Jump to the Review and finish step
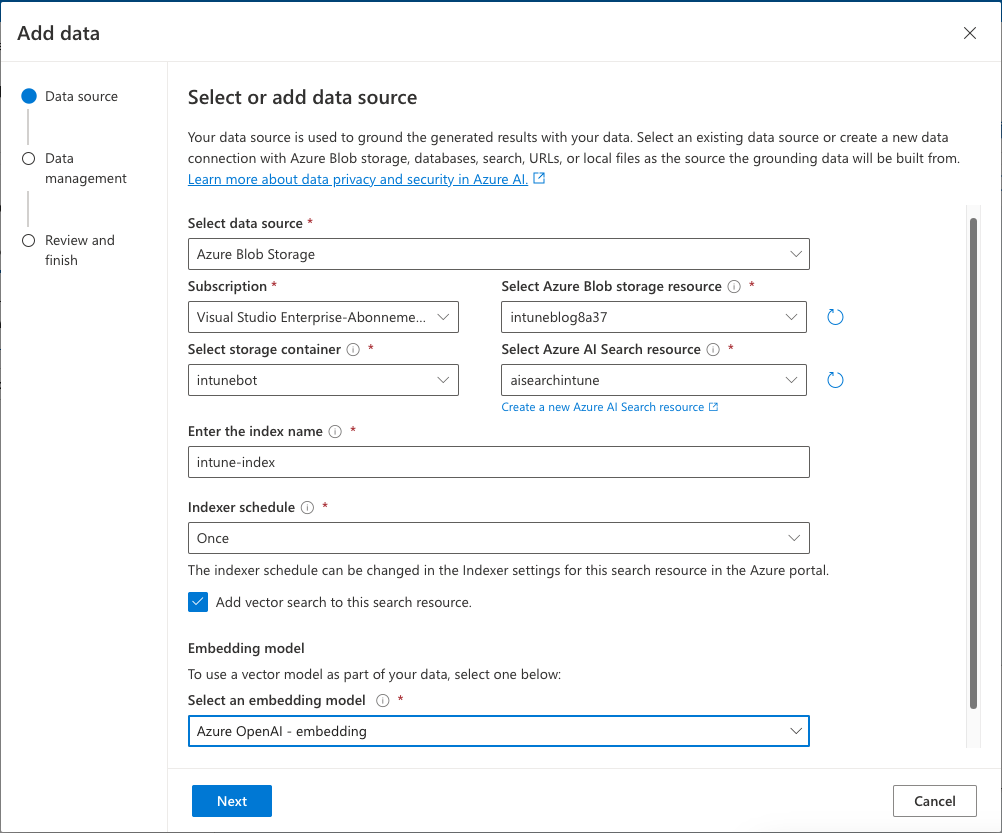 coord(79,250)
